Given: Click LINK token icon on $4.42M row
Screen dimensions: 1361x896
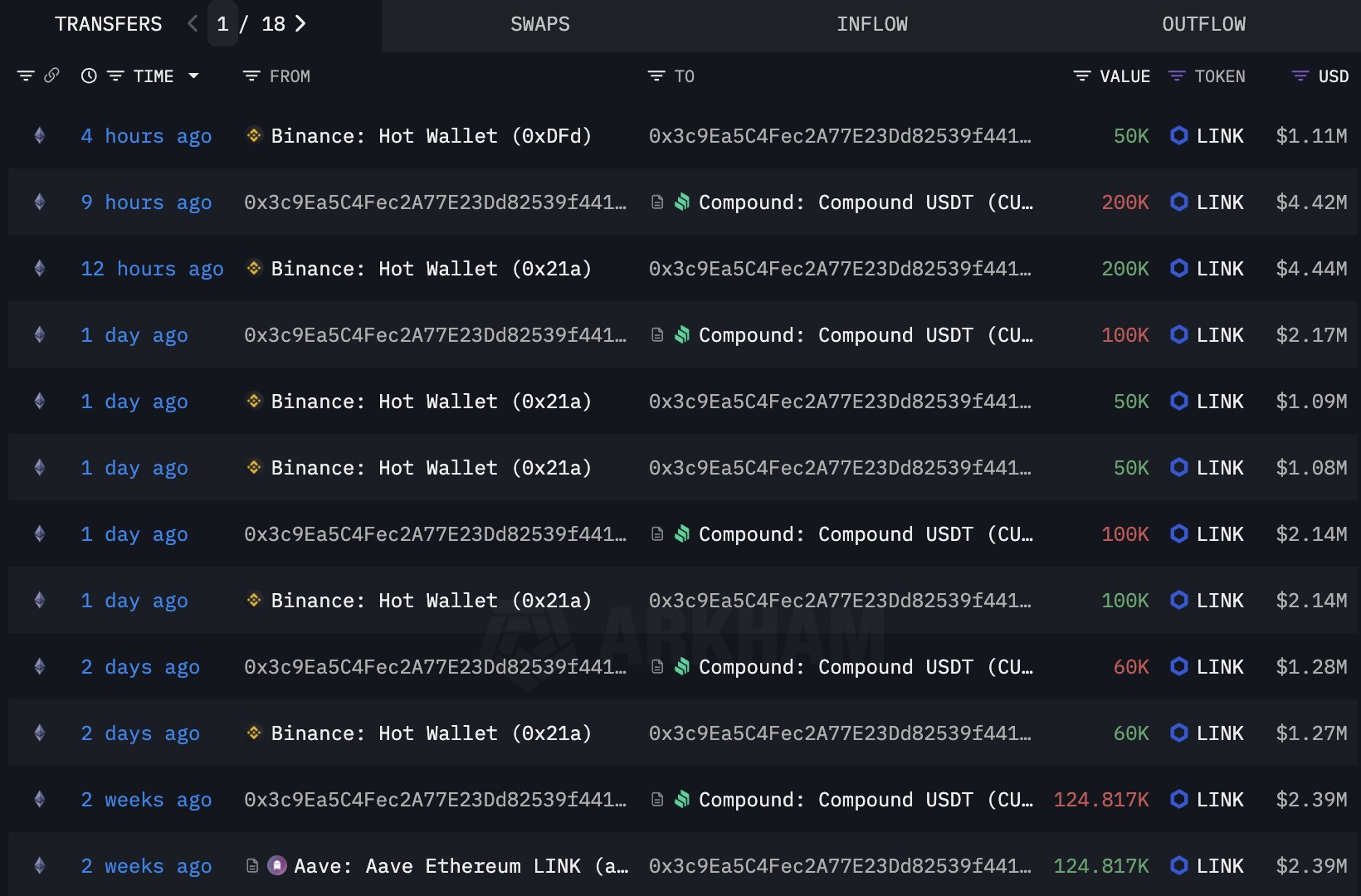Looking at the screenshot, I should (1178, 202).
